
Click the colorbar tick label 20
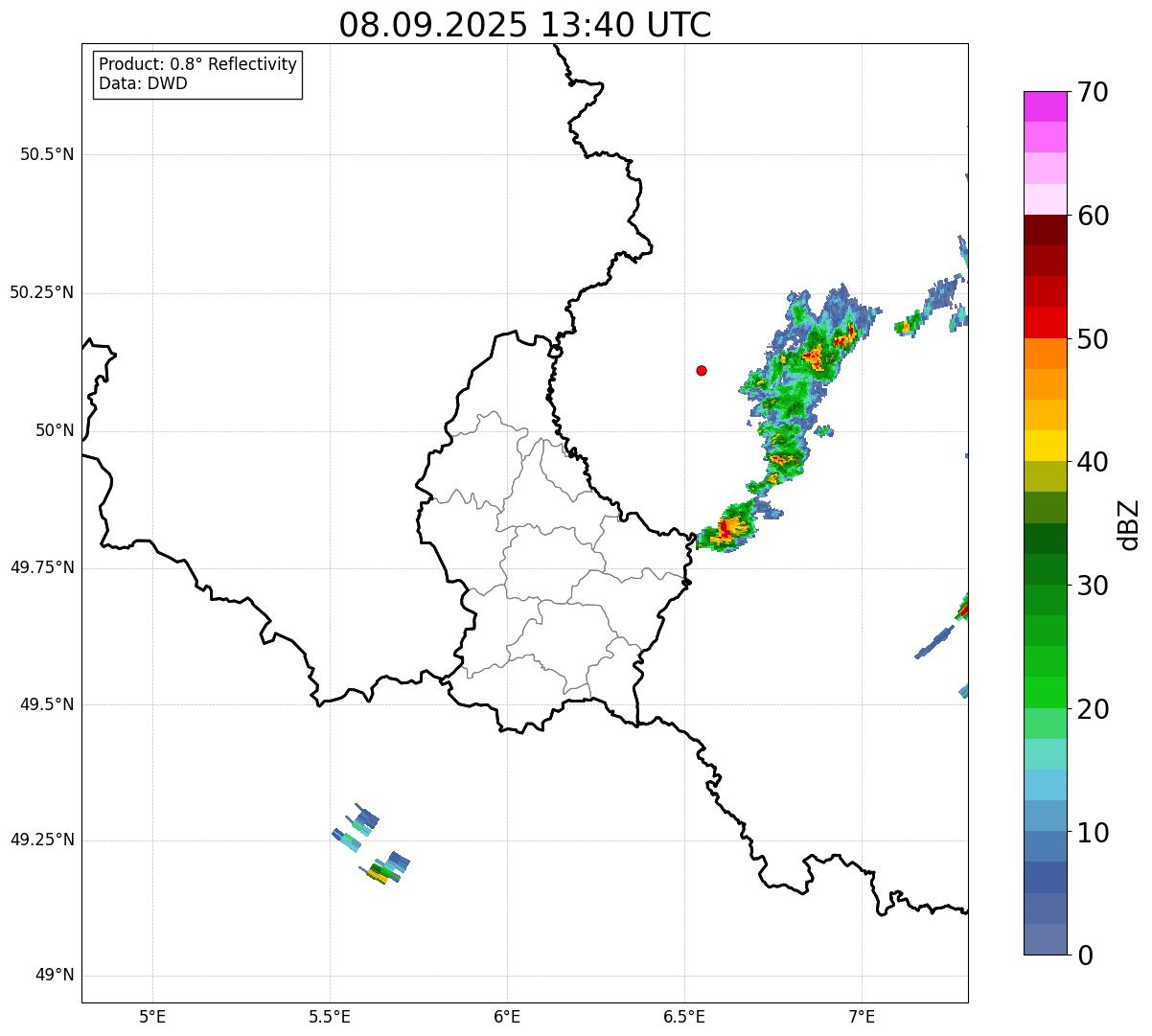tap(1094, 709)
